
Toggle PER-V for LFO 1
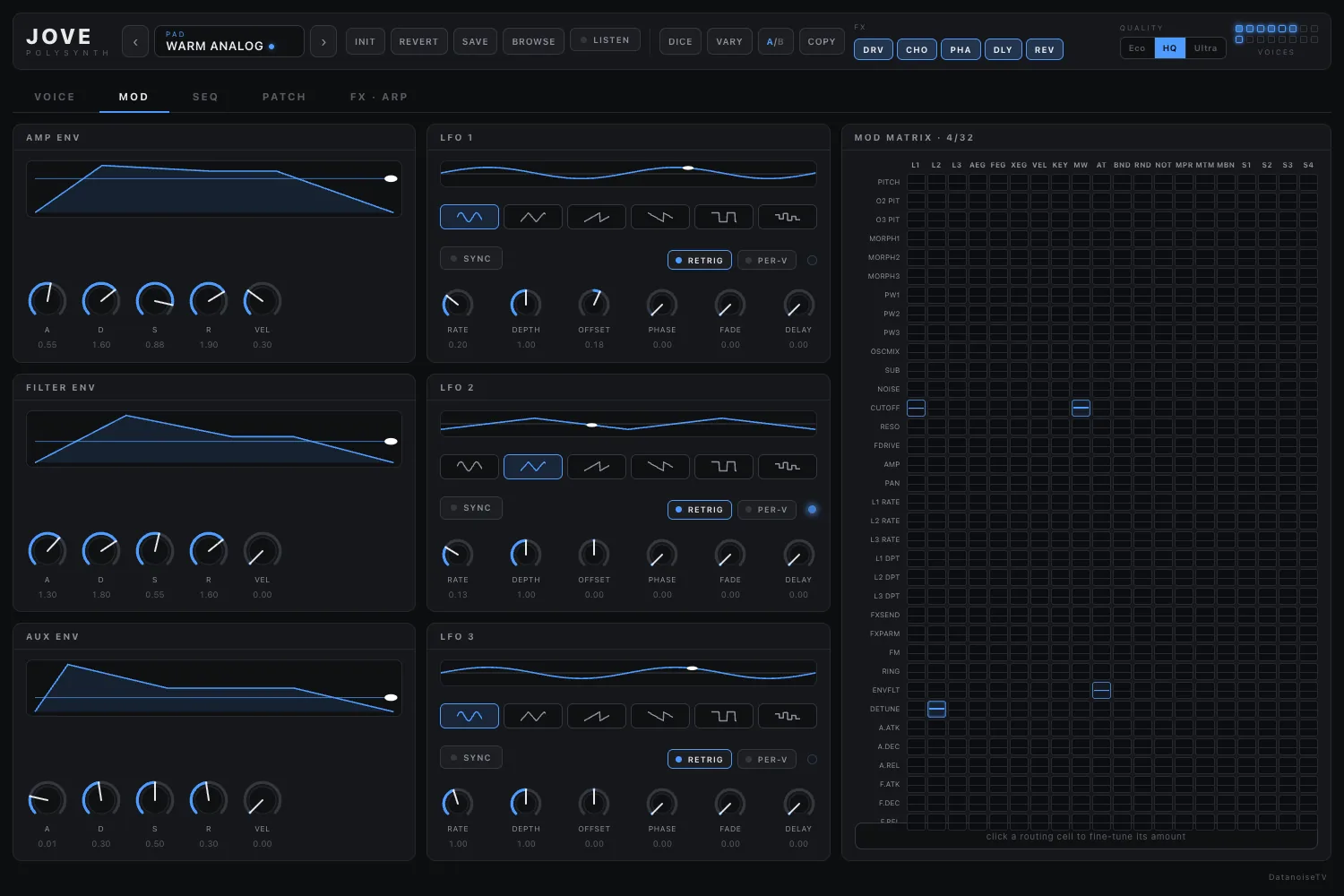point(767,260)
